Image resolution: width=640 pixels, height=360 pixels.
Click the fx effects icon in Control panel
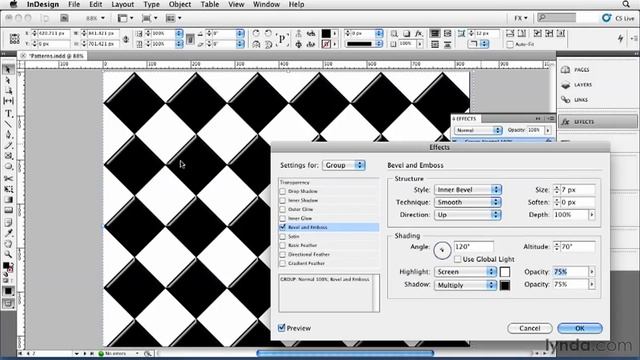point(419,33)
